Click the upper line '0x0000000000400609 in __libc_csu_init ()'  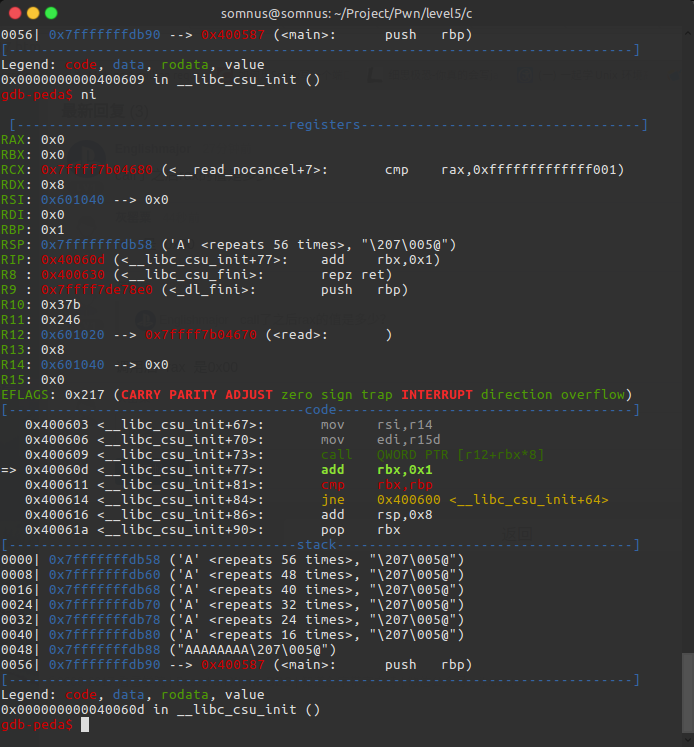tap(161, 80)
